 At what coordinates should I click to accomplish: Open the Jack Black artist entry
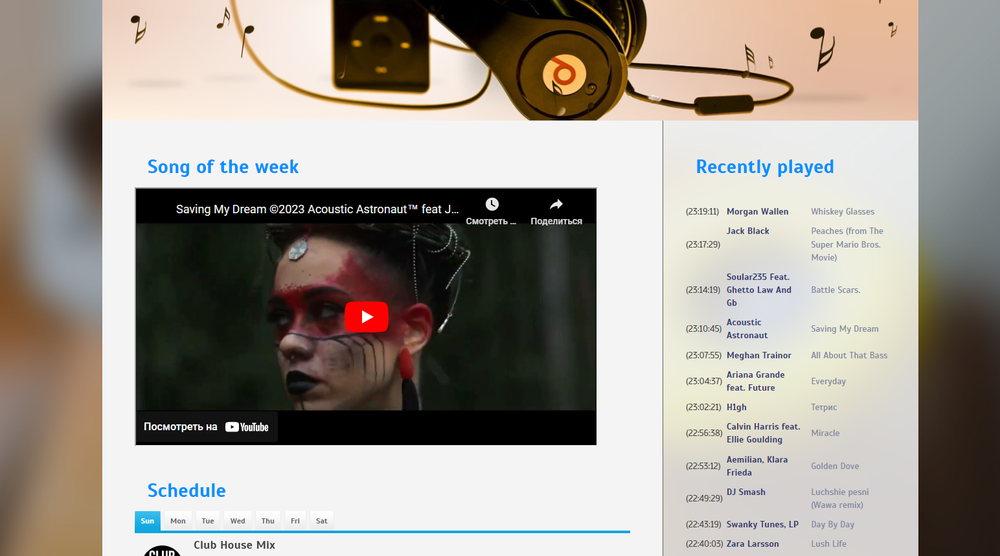point(748,231)
